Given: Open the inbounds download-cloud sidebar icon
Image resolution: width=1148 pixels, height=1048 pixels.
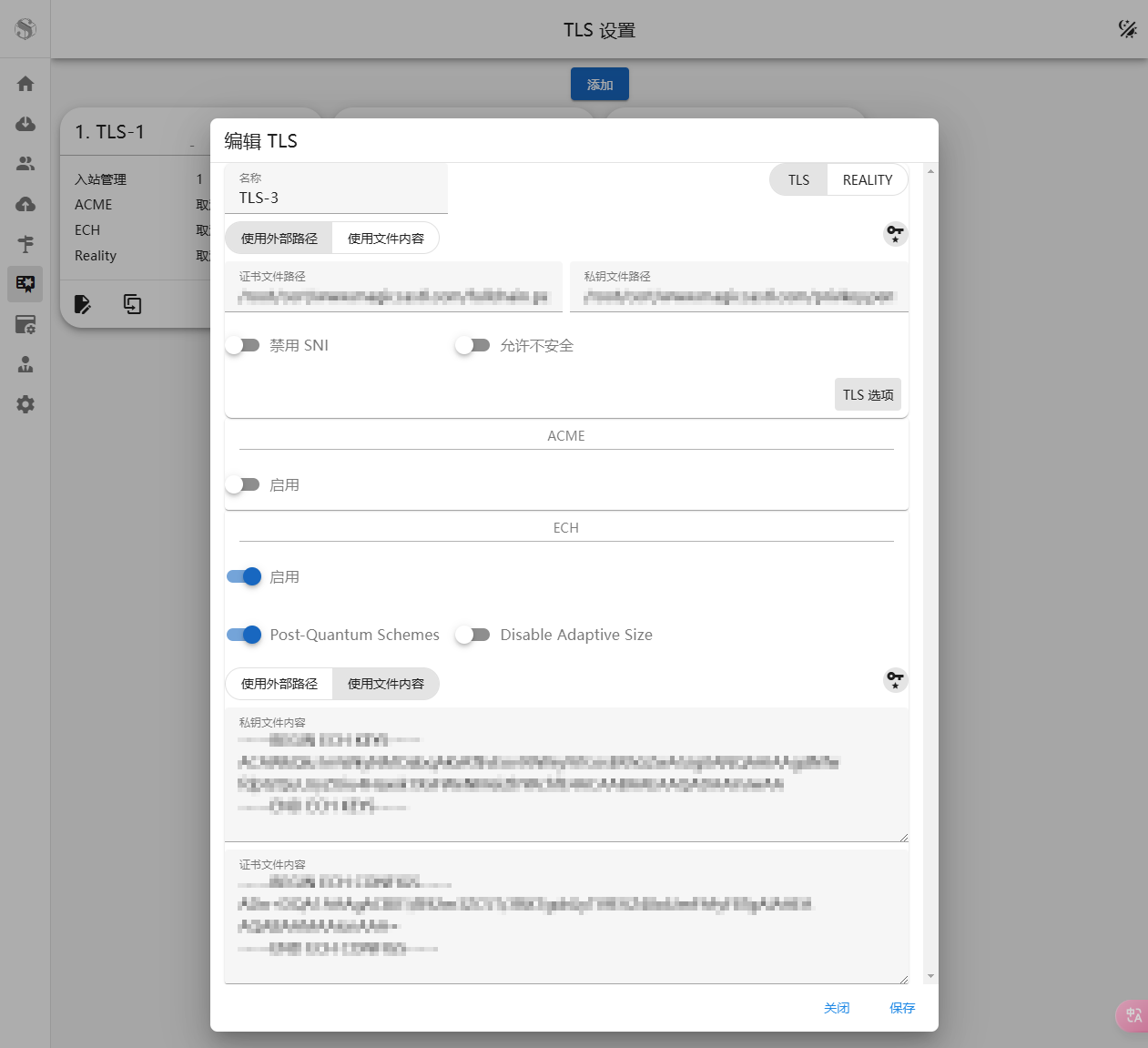Looking at the screenshot, I should [x=25, y=124].
